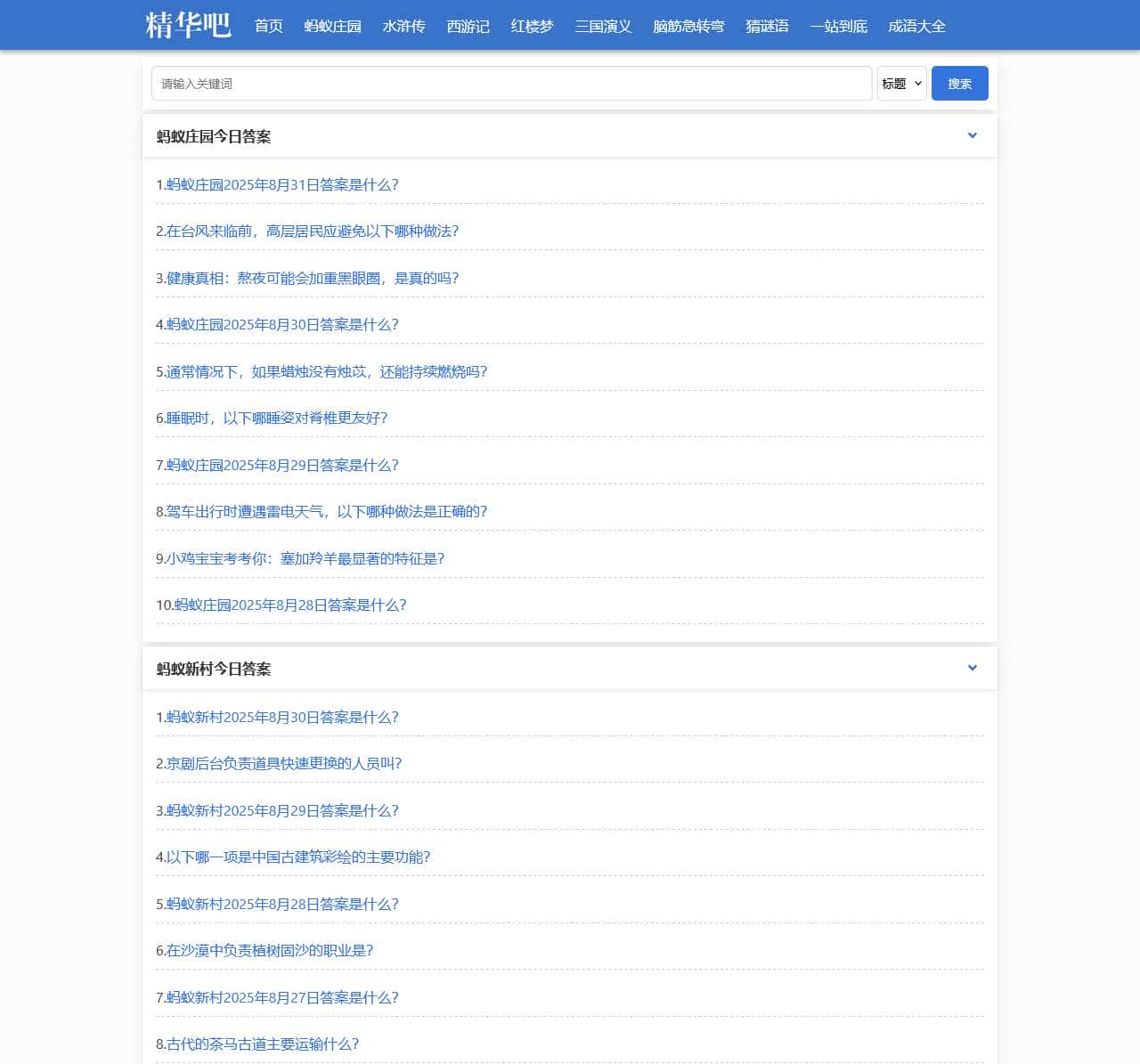Image resolution: width=1140 pixels, height=1064 pixels.
Task: Open 蚂蚁庄园2025年8月31日答案 link
Action: (277, 185)
